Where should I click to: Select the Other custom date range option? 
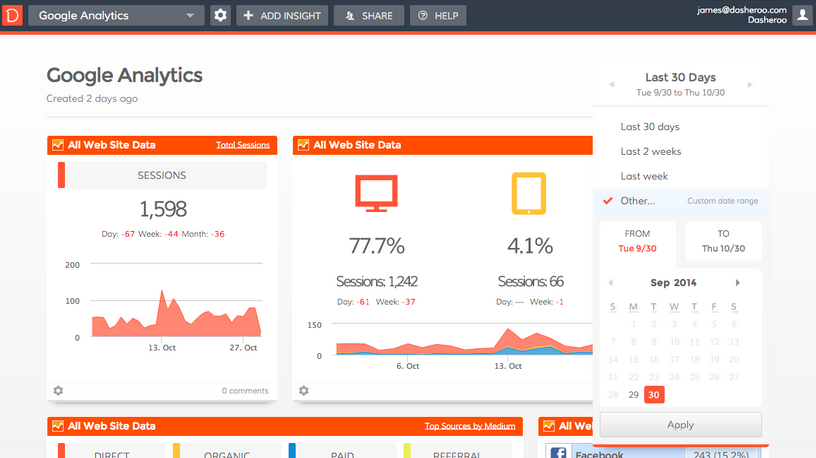tap(638, 201)
